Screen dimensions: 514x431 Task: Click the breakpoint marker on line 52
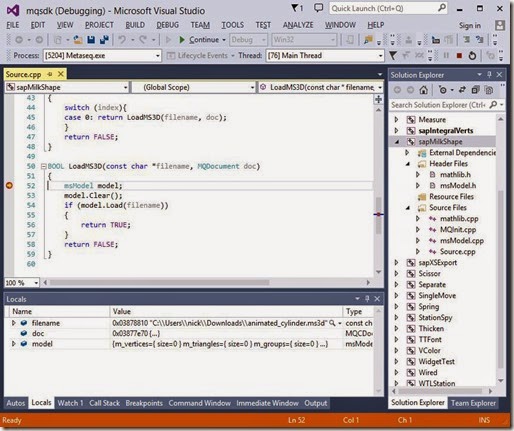click(x=9, y=185)
